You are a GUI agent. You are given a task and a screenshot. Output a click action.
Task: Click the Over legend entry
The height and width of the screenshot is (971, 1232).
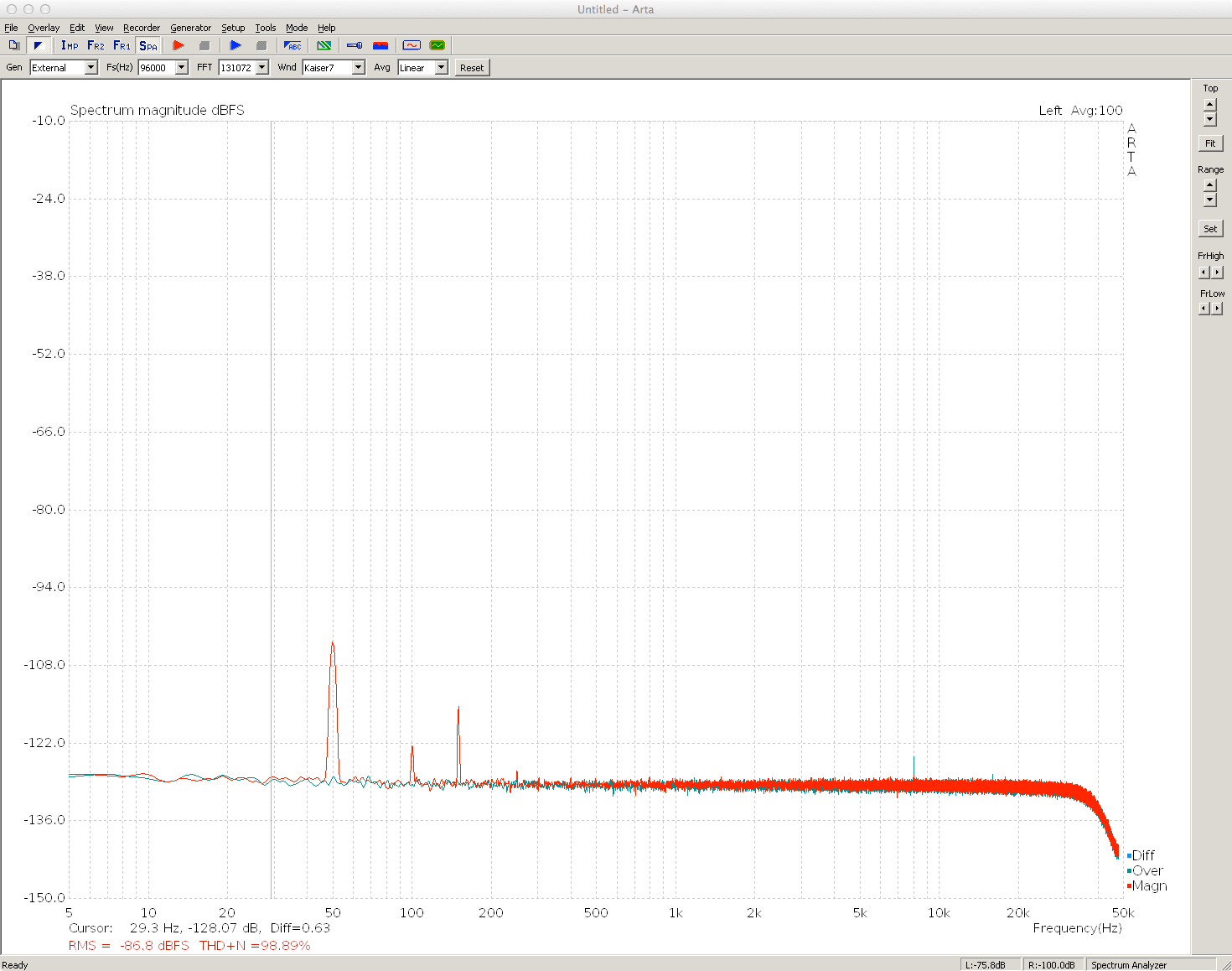[x=1146, y=870]
